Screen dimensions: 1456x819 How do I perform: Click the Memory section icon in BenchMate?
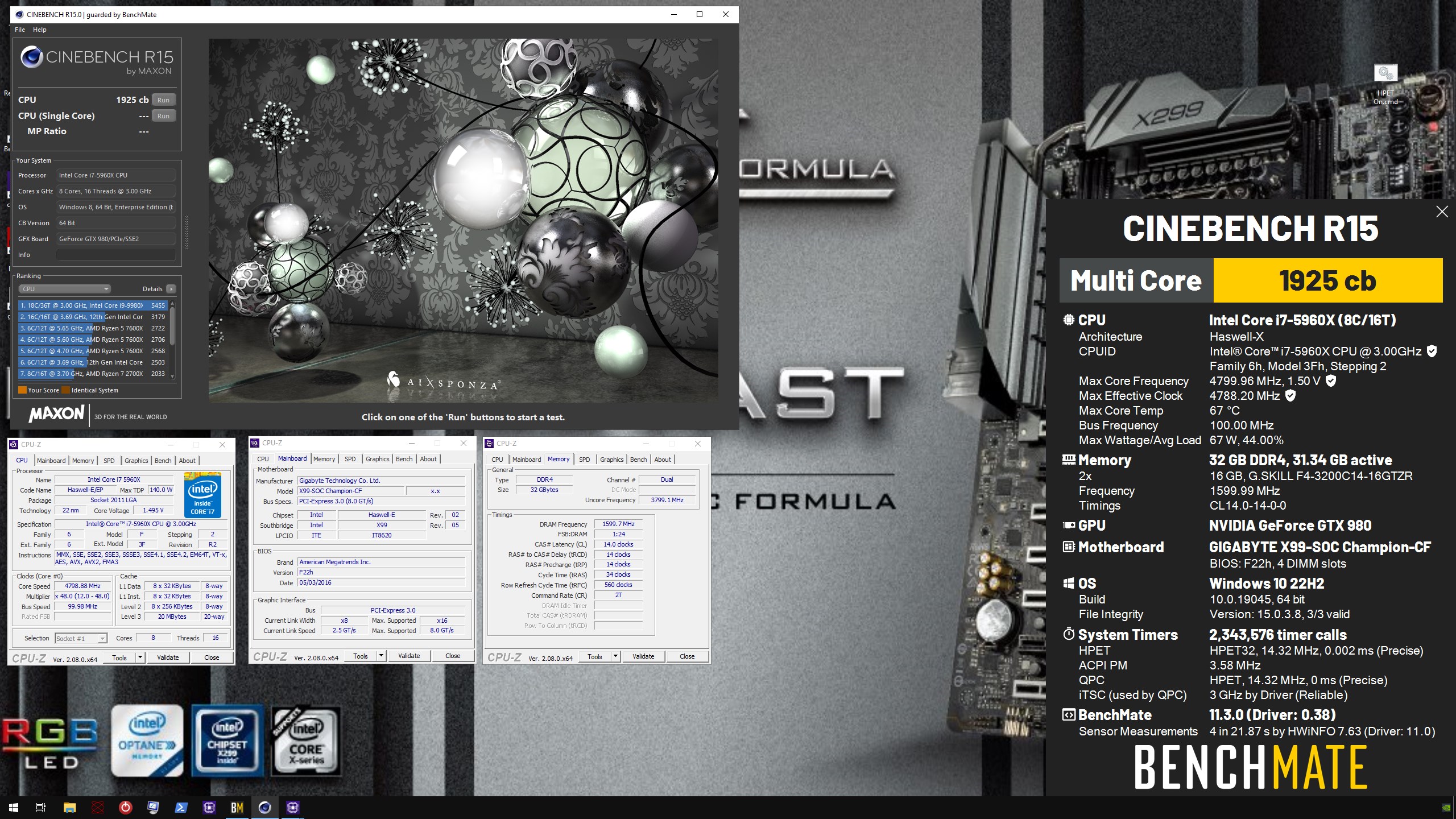[x=1069, y=460]
